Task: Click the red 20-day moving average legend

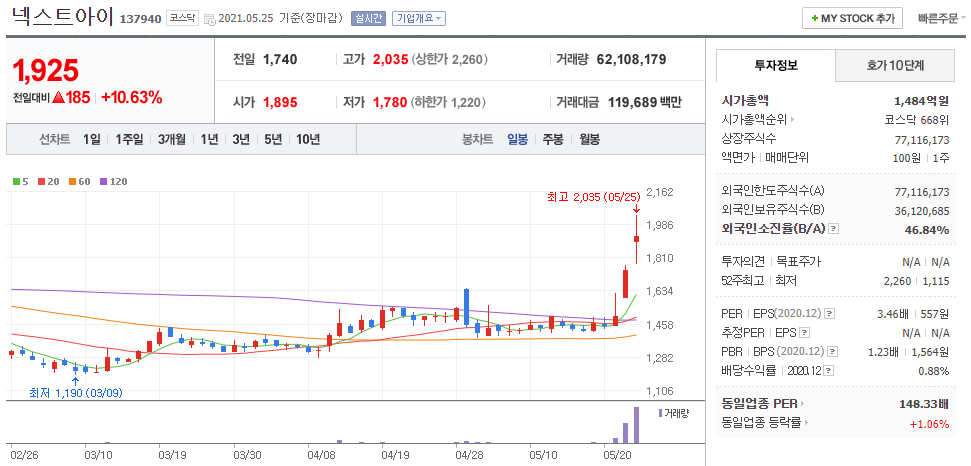Action: point(48,181)
